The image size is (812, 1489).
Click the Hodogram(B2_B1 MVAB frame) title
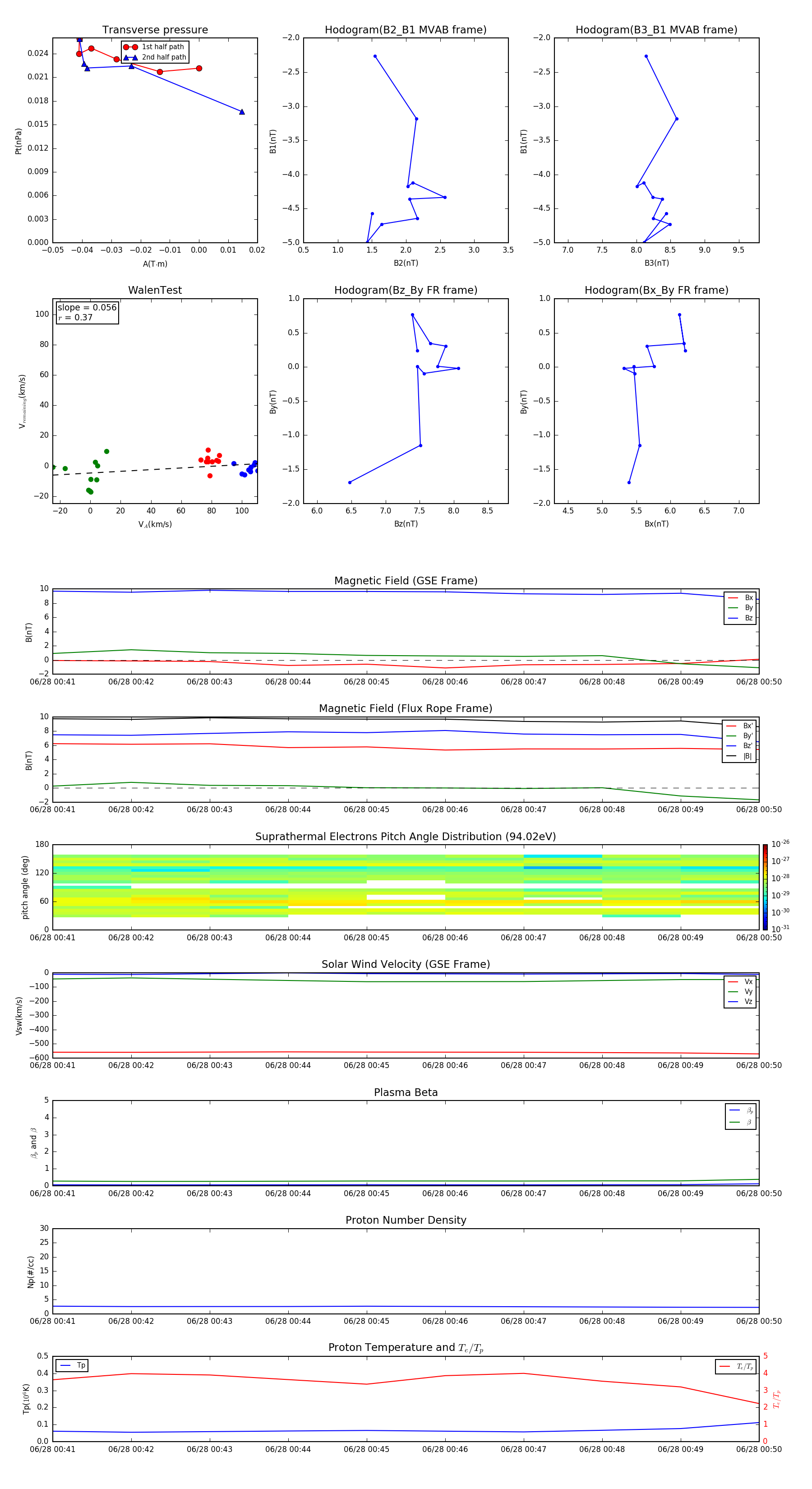406,30
